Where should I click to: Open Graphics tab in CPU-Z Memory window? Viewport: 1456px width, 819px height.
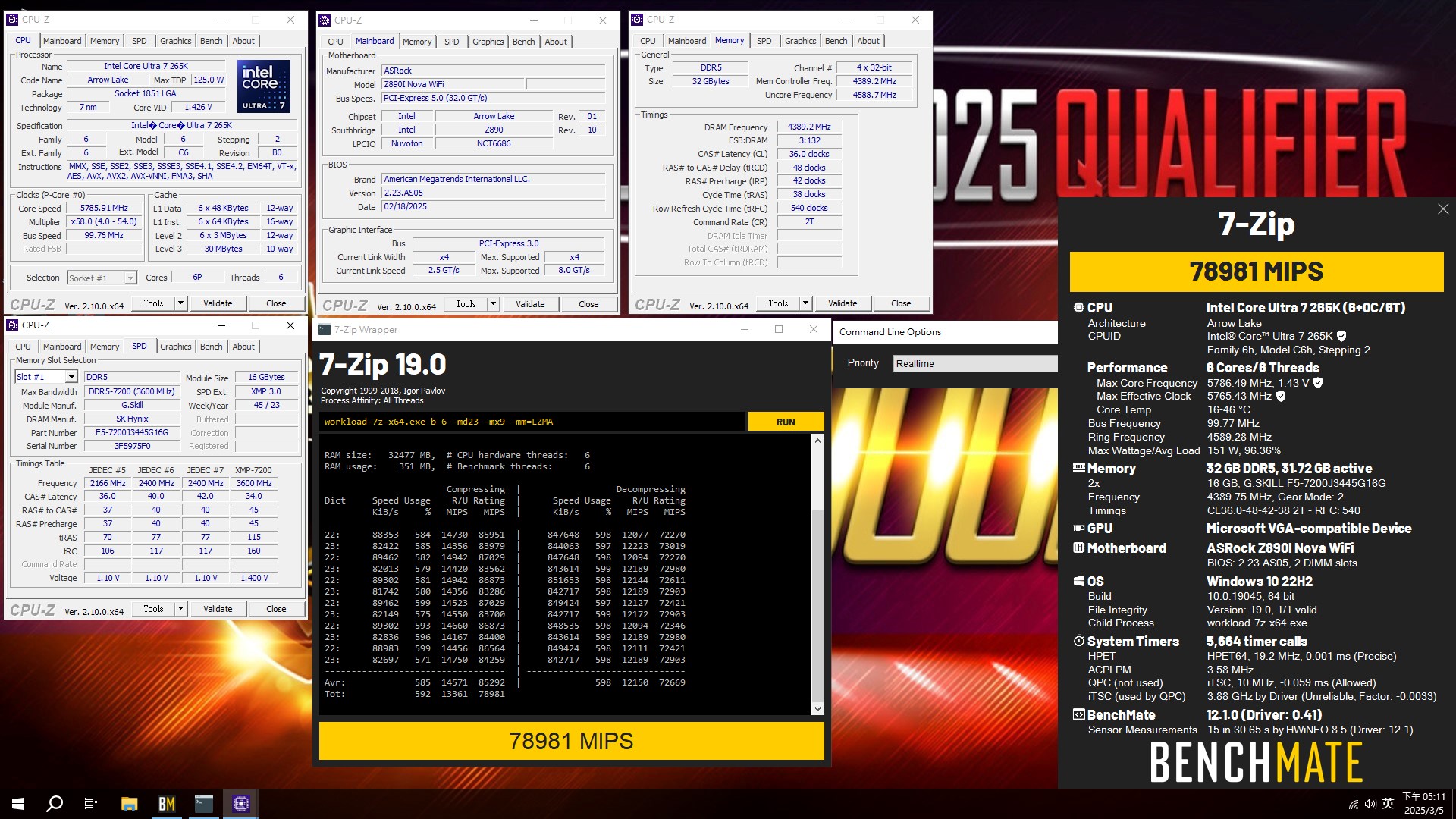[x=800, y=41]
